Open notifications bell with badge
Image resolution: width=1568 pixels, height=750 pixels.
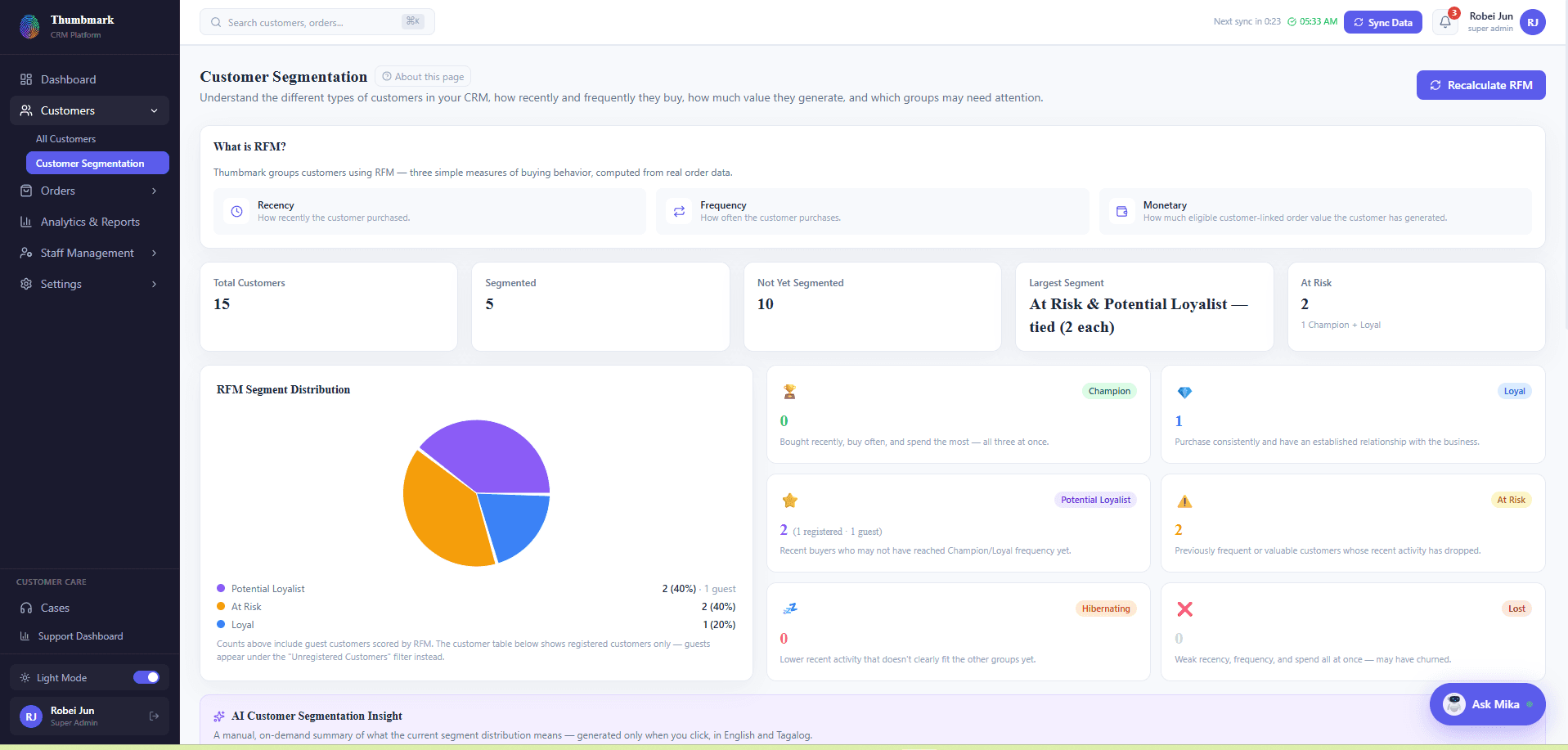(x=1445, y=22)
